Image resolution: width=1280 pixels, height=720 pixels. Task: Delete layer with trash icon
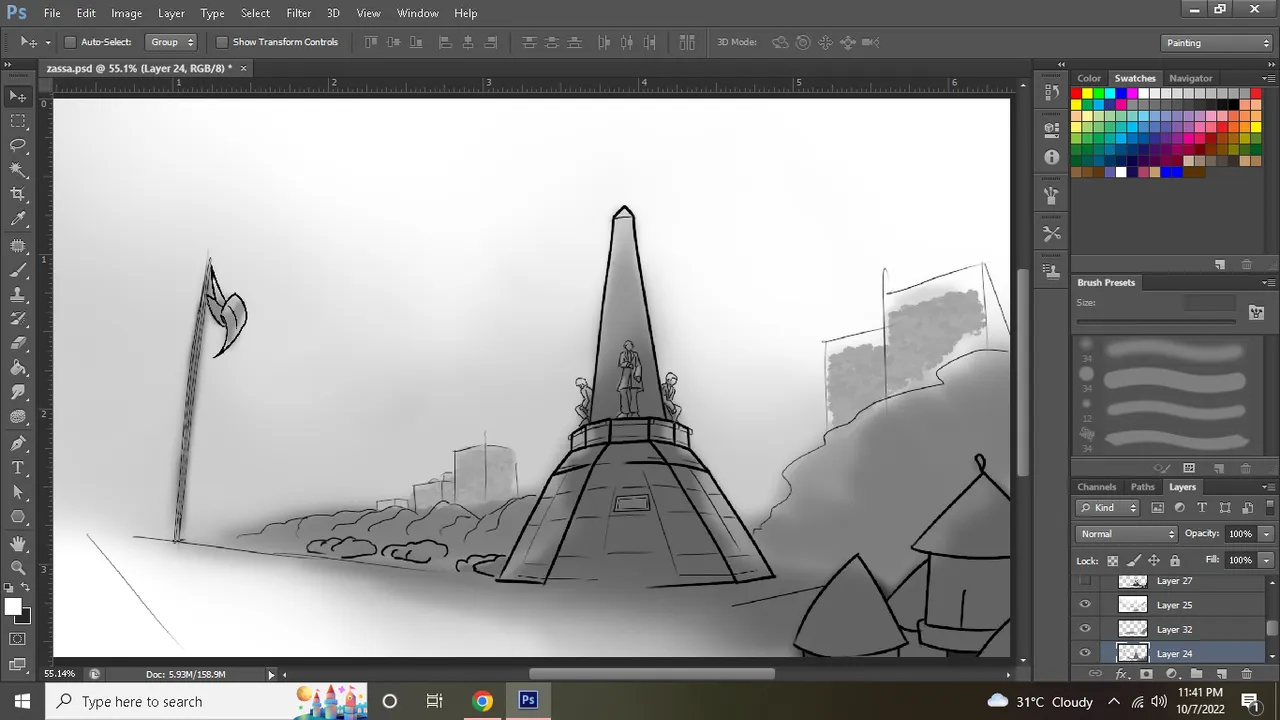pyautogui.click(x=1246, y=674)
